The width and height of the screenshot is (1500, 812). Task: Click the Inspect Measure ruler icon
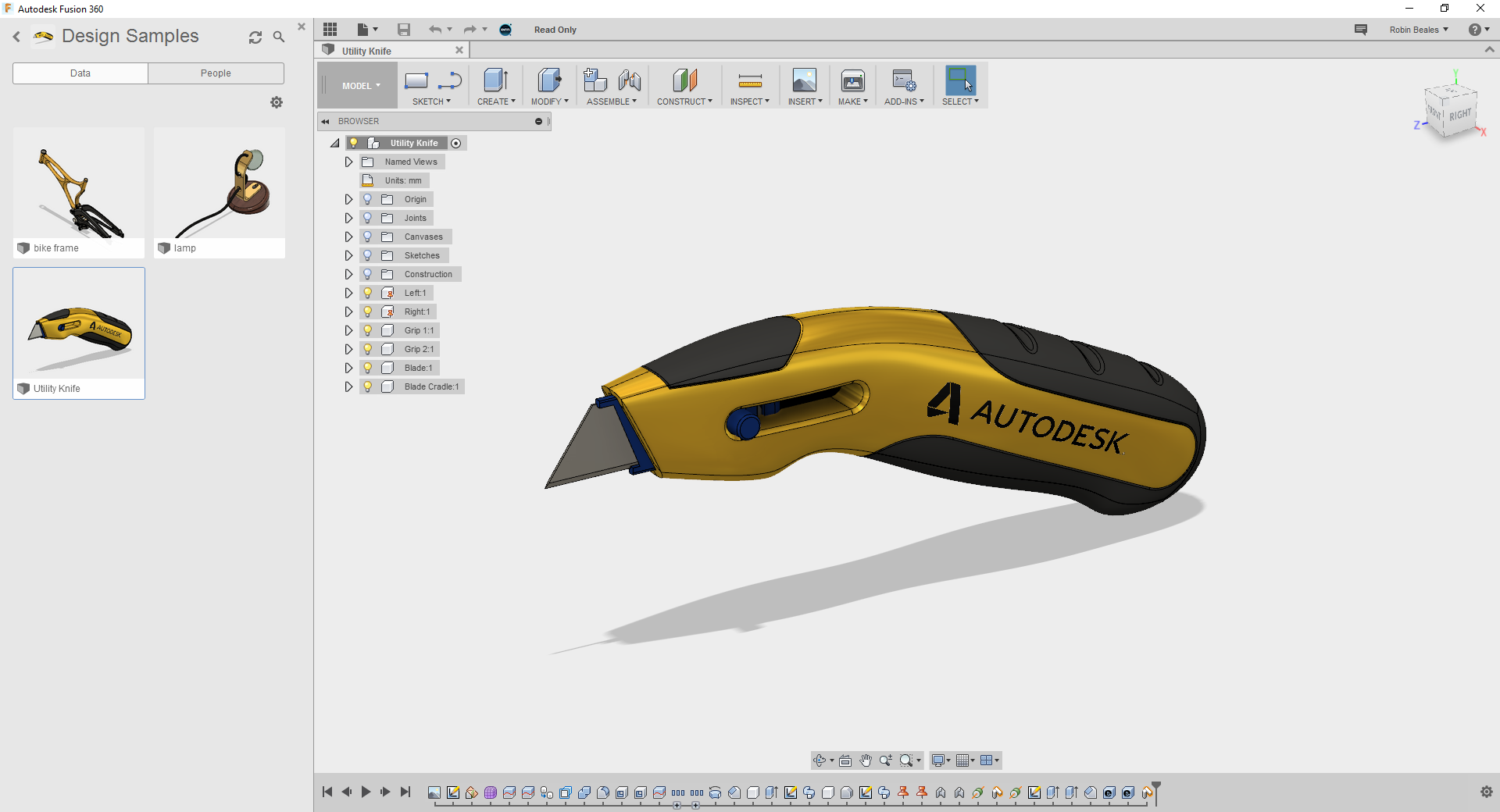point(750,80)
